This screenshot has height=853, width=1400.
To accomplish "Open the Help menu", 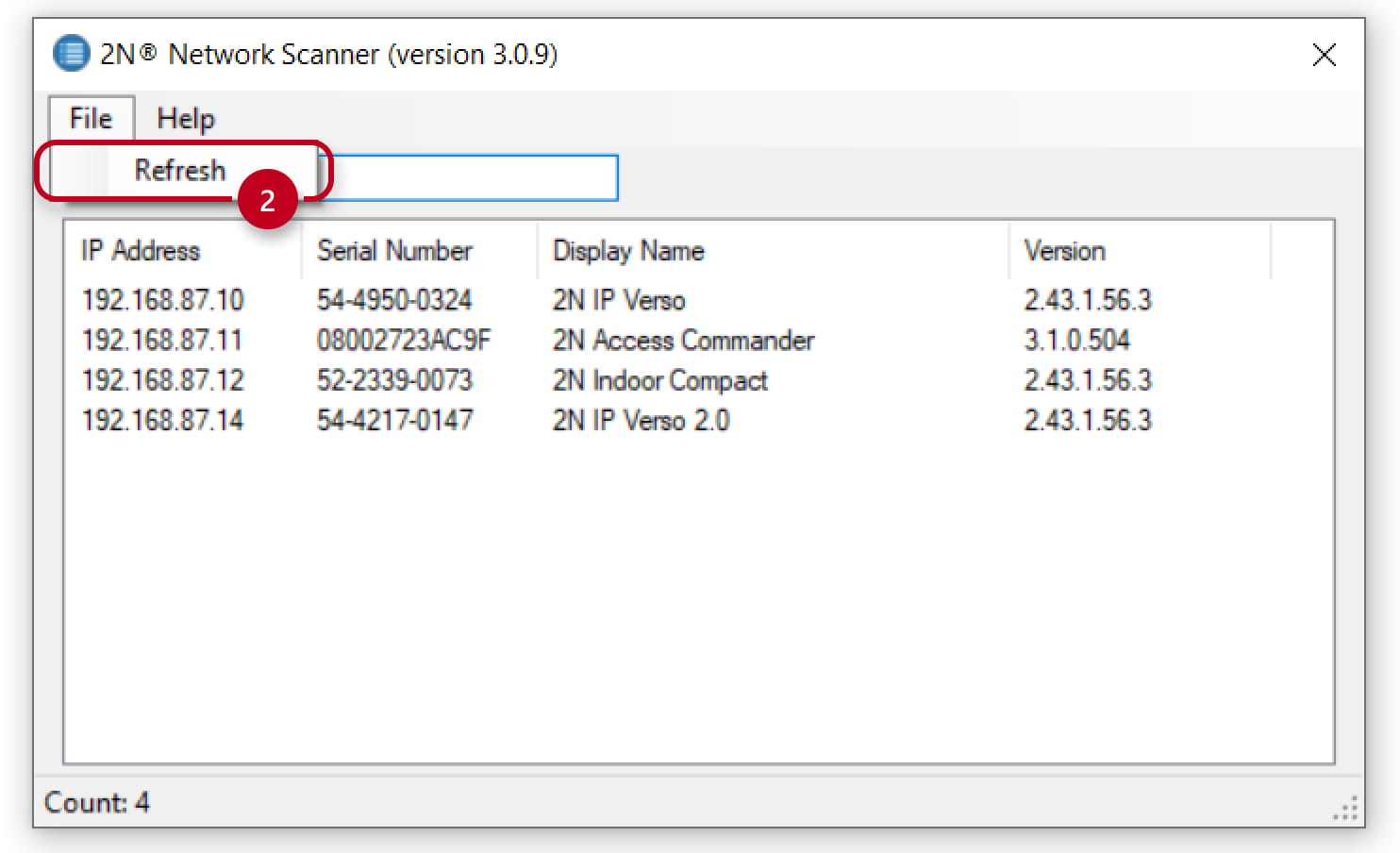I will pos(185,118).
